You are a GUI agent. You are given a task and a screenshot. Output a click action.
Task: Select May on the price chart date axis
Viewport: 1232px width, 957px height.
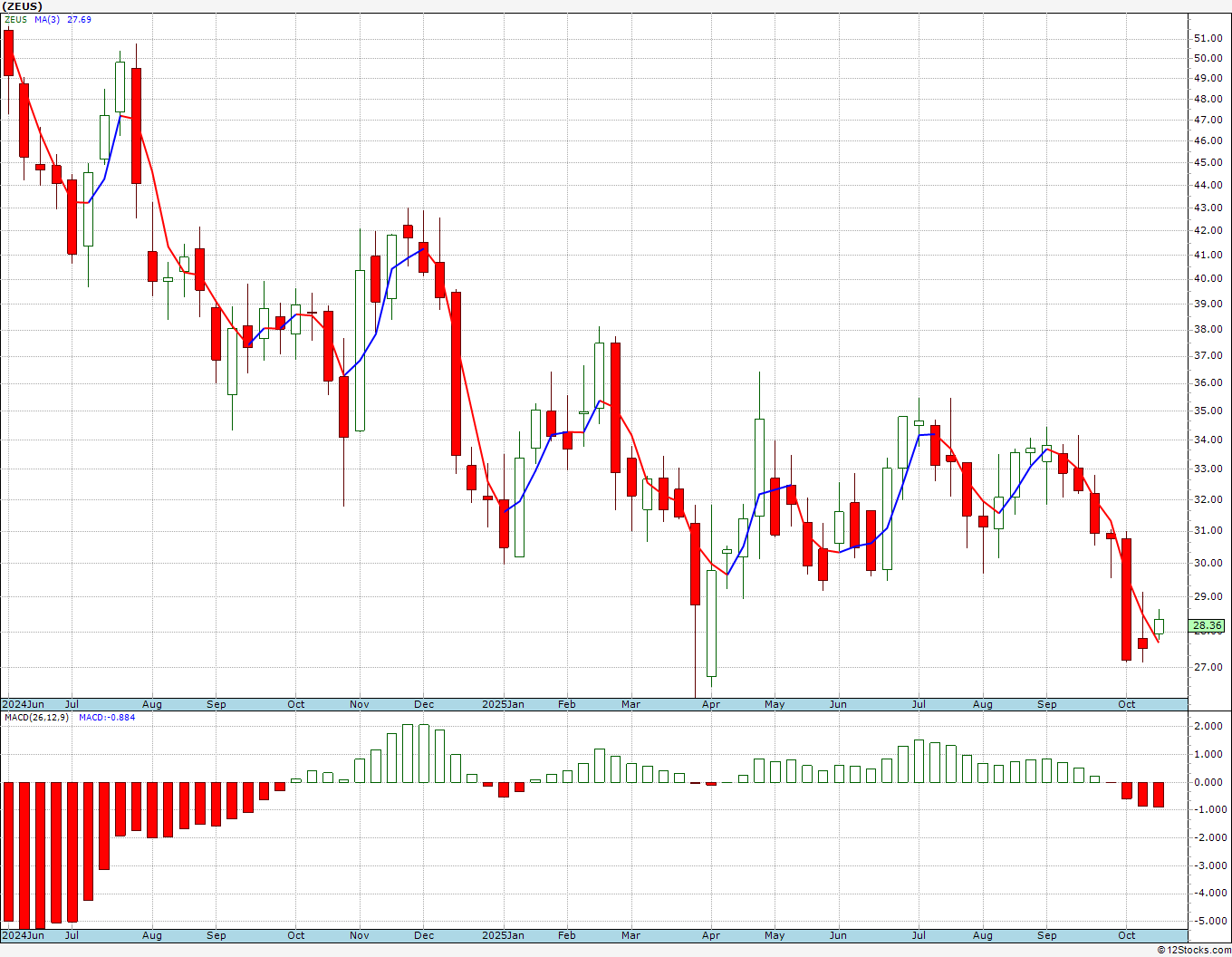[775, 704]
